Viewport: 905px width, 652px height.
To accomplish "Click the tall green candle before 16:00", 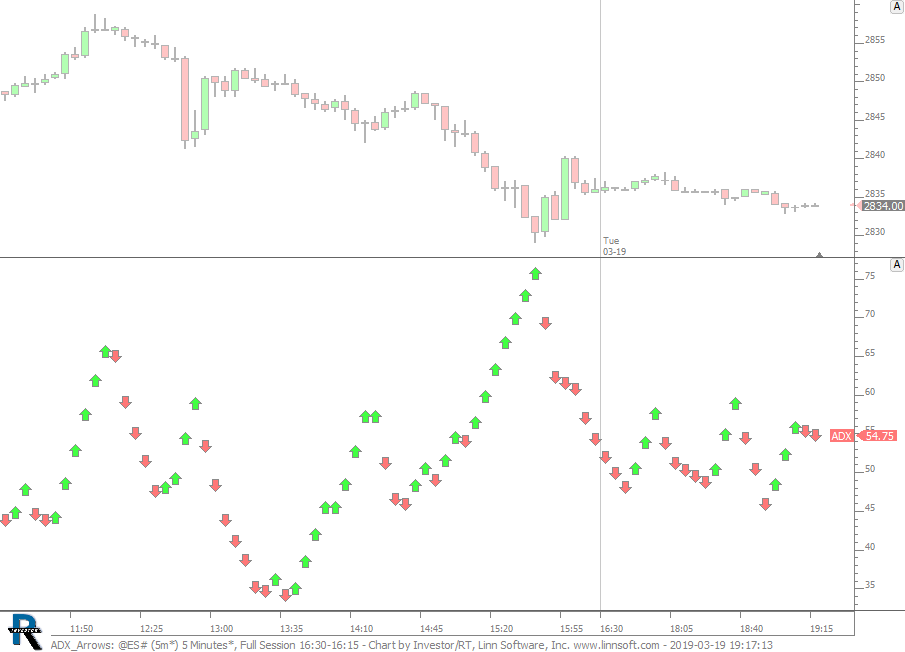I will click(565, 188).
